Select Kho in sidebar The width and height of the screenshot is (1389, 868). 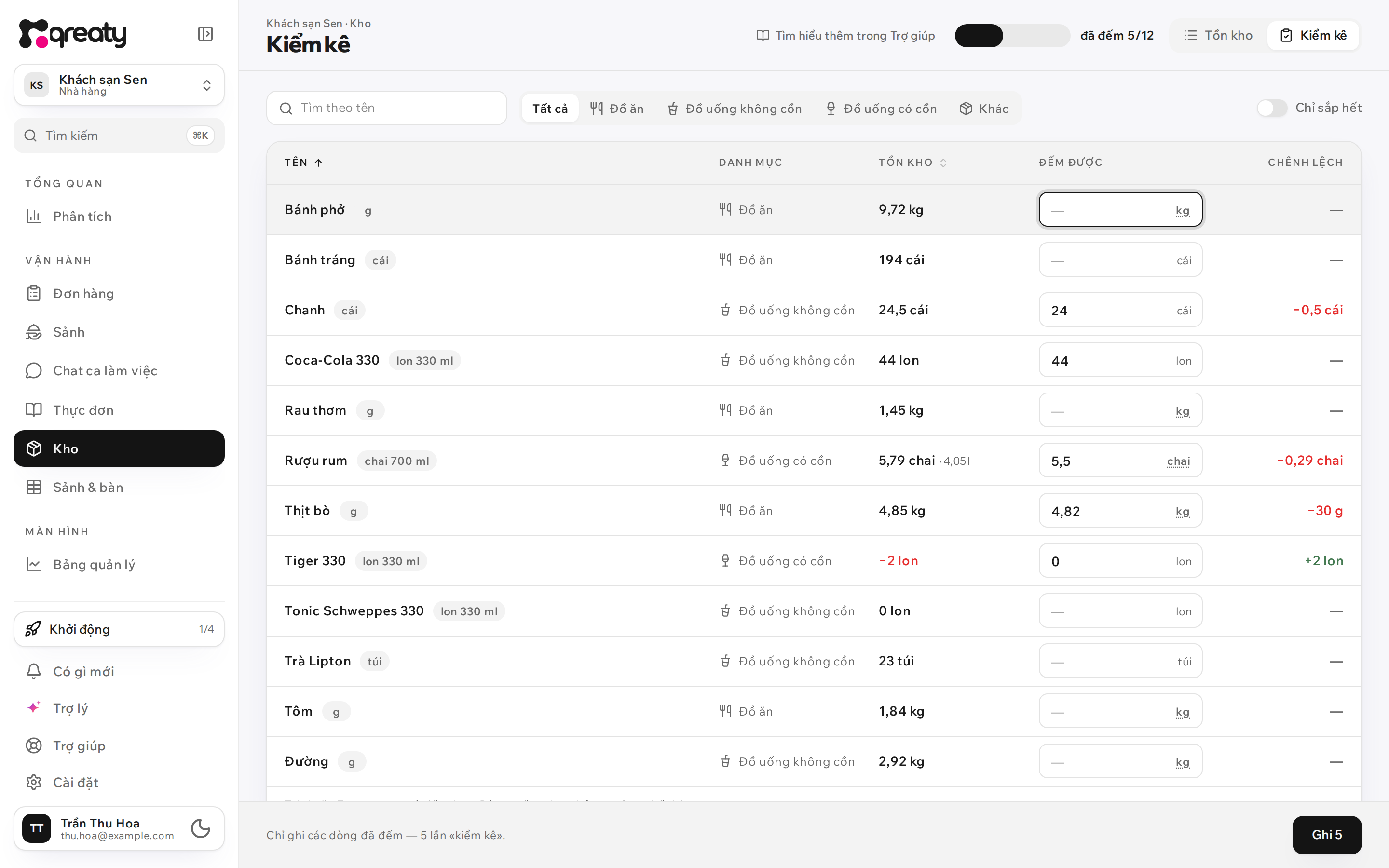pos(119,448)
